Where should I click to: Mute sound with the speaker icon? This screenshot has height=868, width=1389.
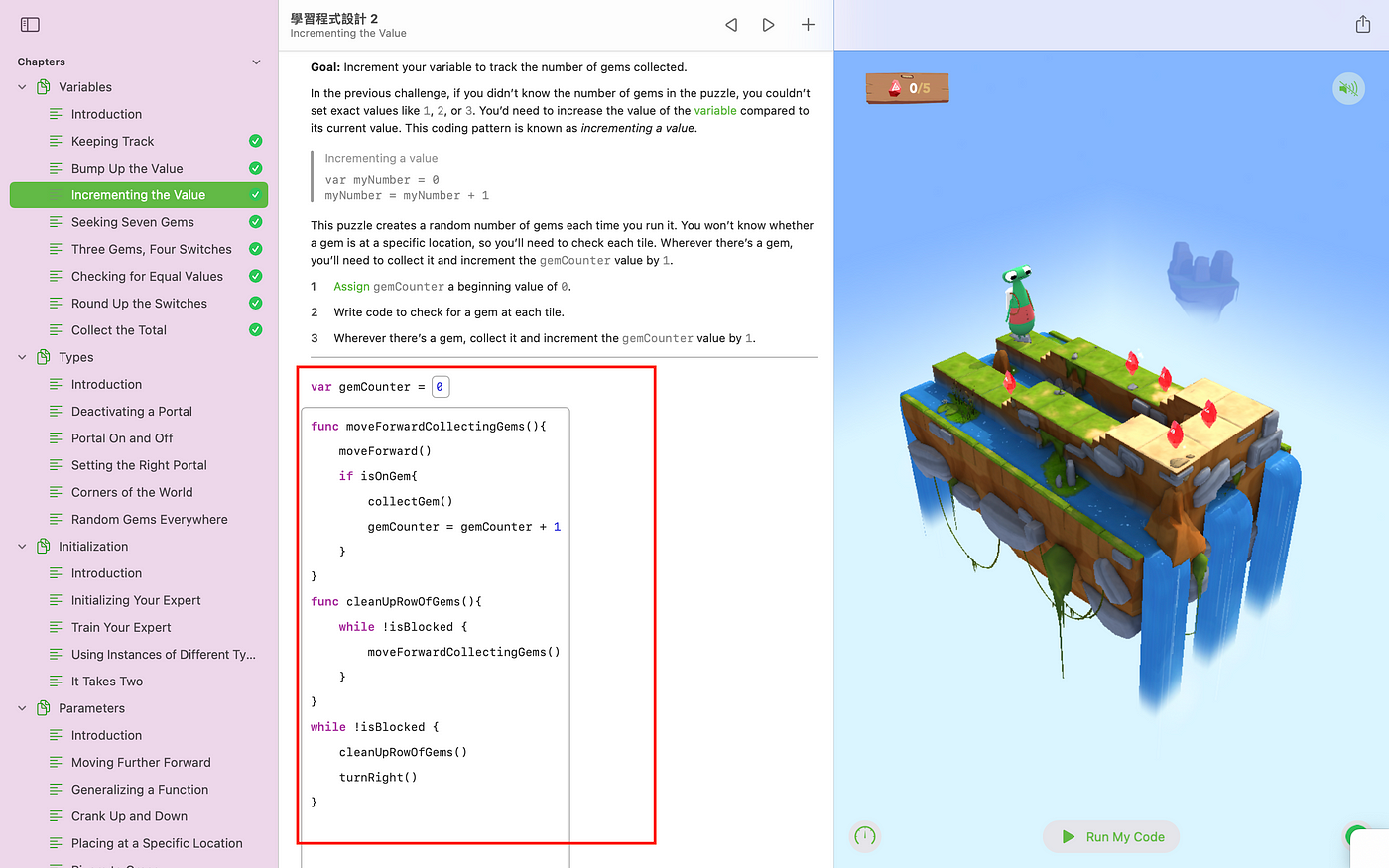[x=1348, y=88]
